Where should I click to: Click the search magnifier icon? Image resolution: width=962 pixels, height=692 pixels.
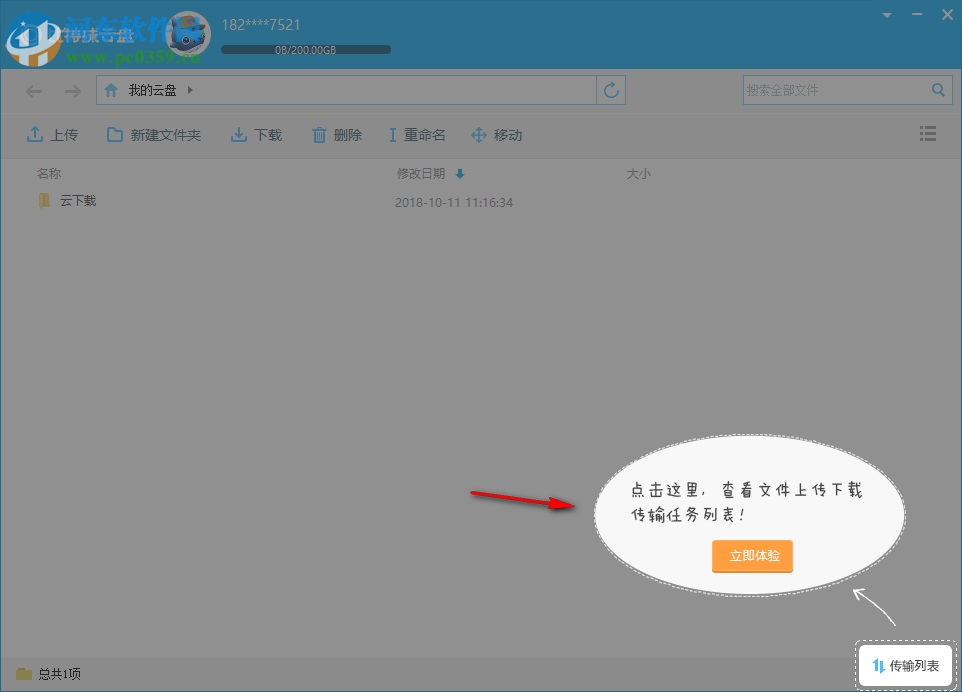[x=938, y=90]
